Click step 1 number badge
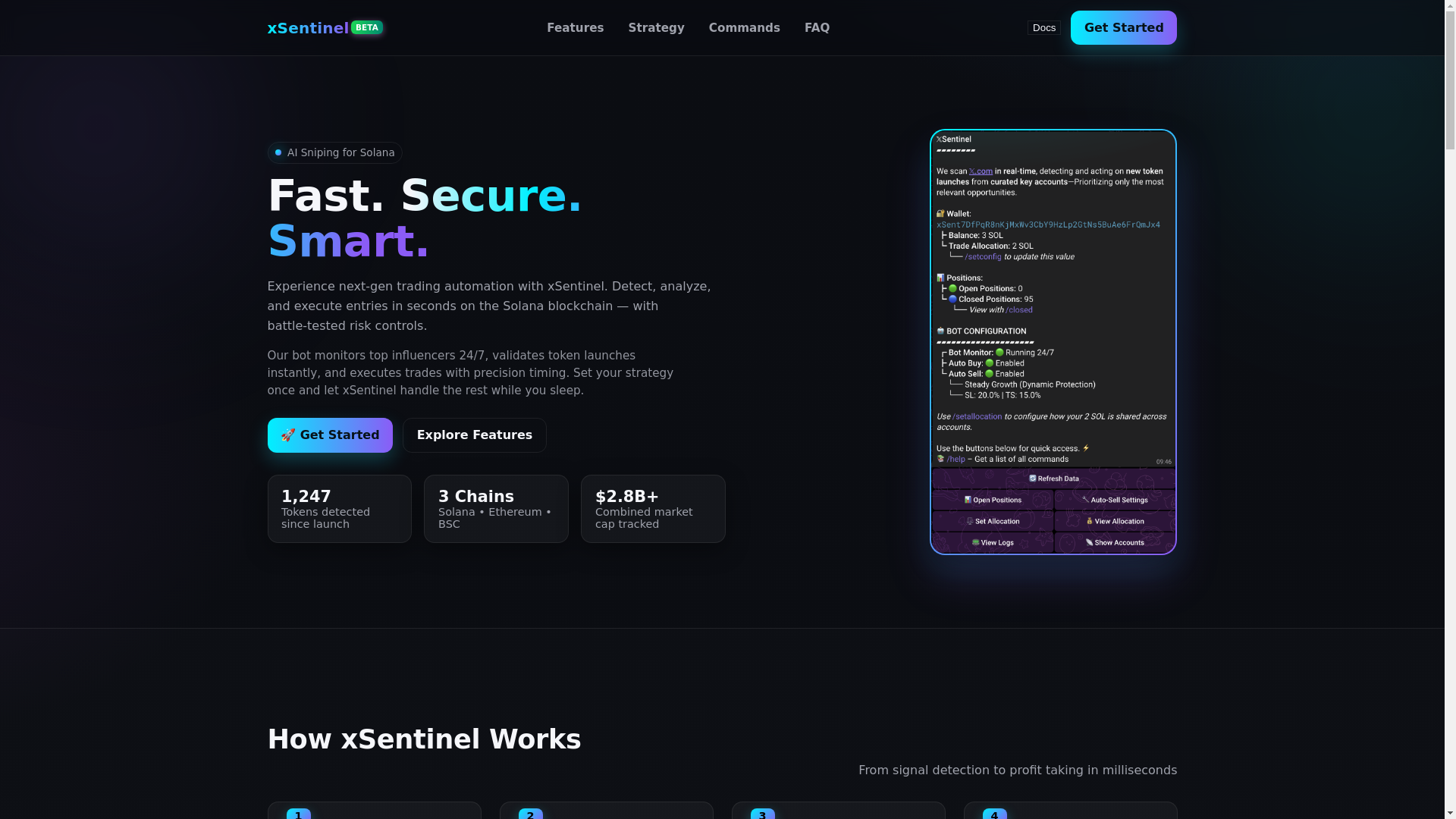 (x=299, y=814)
